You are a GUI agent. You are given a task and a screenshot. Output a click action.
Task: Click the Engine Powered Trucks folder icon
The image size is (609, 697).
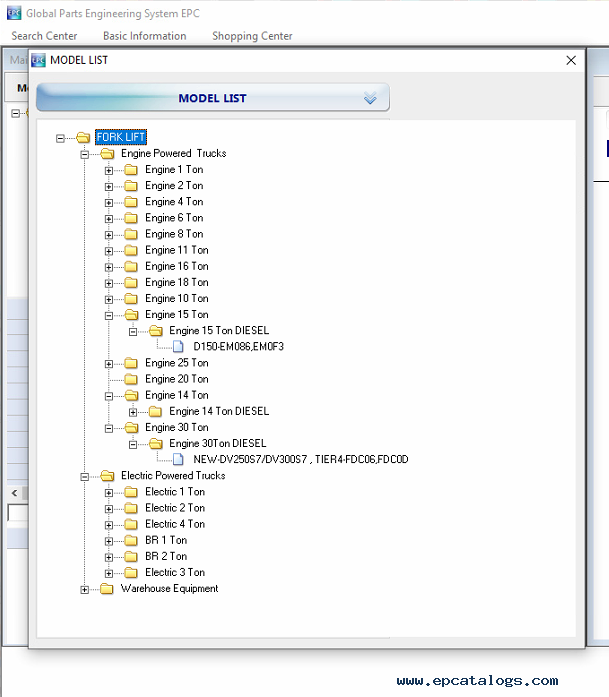coord(107,154)
